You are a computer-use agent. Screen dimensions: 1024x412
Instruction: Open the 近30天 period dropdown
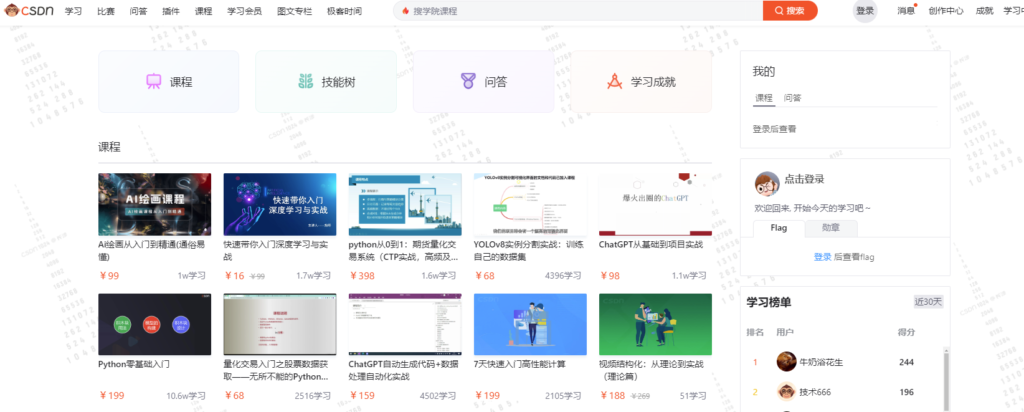tap(928, 302)
